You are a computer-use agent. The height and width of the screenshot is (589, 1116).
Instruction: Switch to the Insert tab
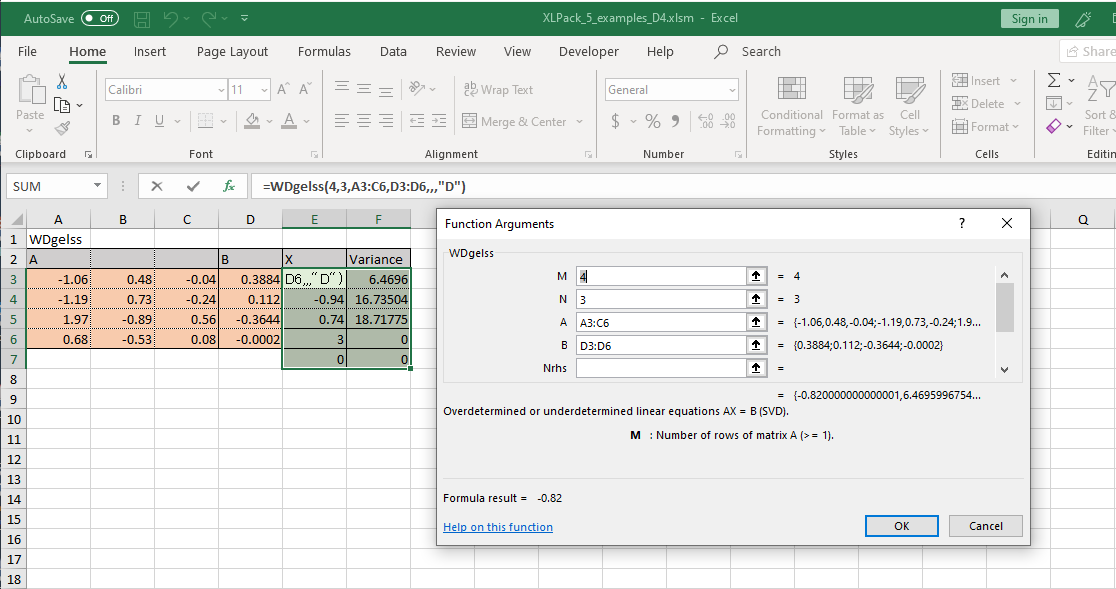[x=149, y=51]
